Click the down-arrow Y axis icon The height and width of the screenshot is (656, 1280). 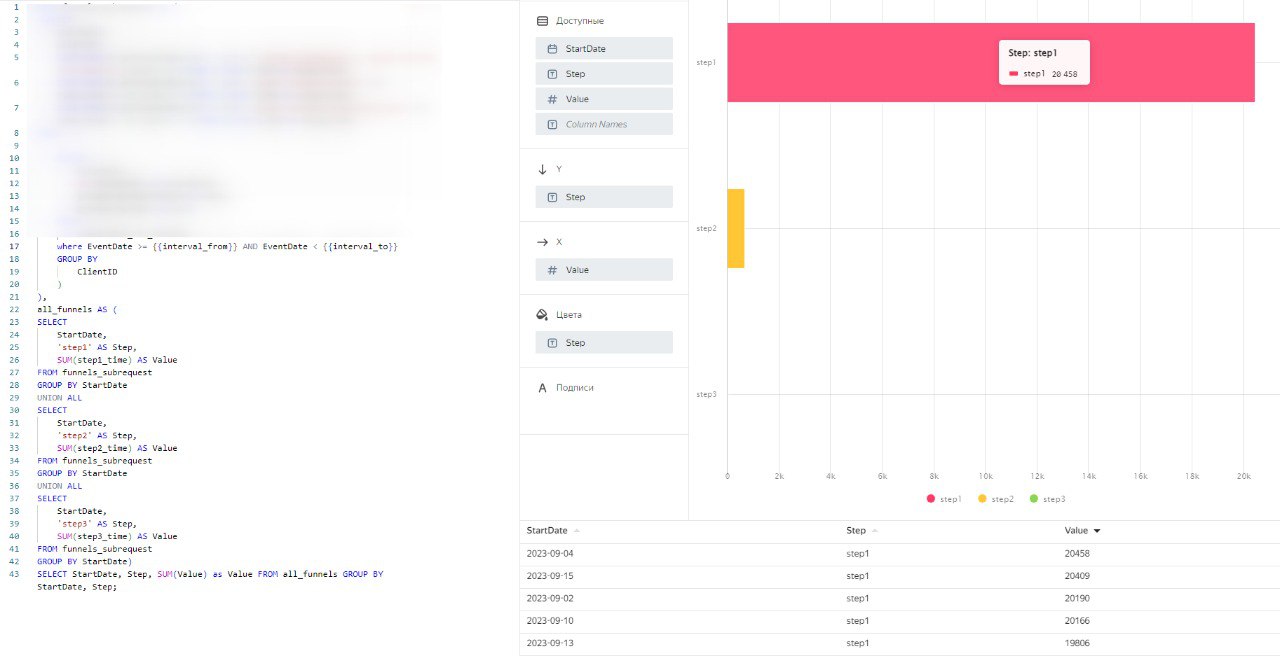pos(542,170)
